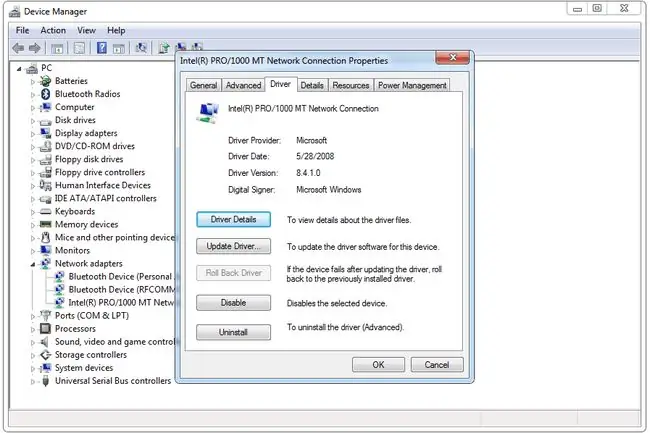Image resolution: width=650 pixels, height=433 pixels.
Task: Click the Universal Serial Bus controllers icon
Action: pyautogui.click(x=46, y=381)
